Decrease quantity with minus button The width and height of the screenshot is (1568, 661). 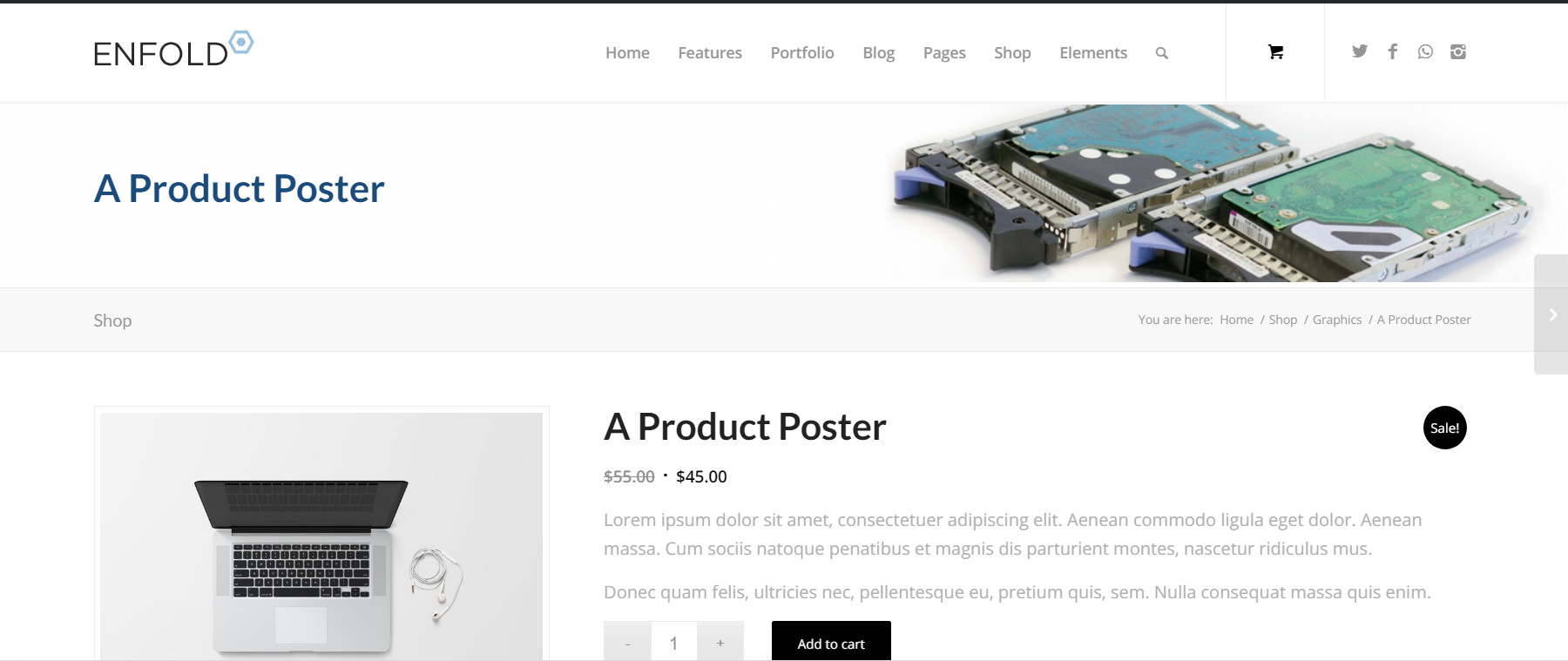(627, 643)
